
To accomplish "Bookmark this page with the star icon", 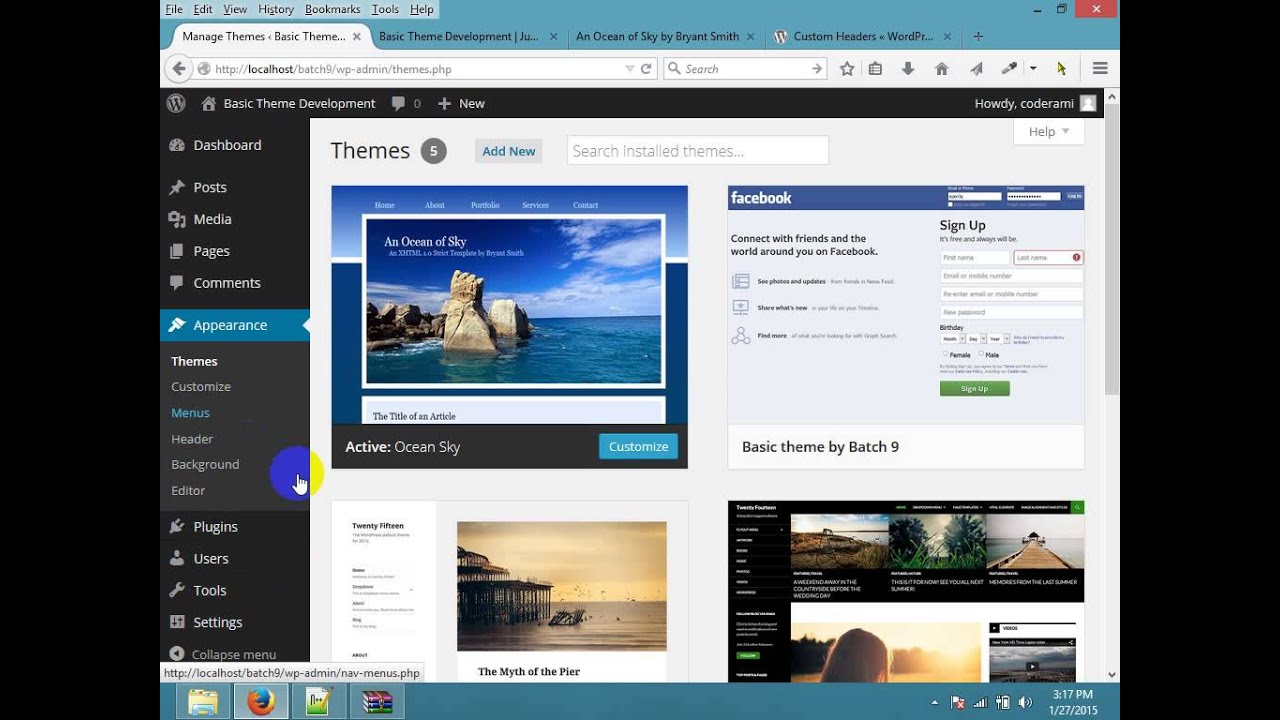I will (847, 69).
